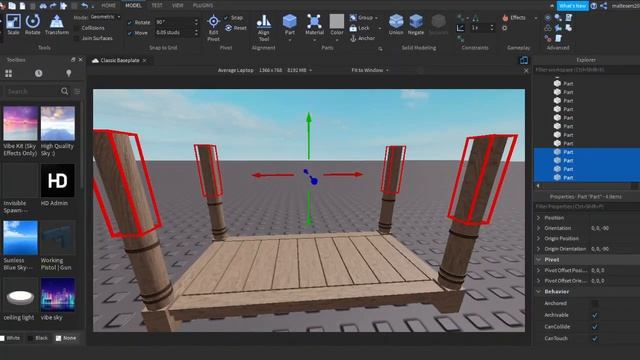The height and width of the screenshot is (360, 640).
Task: Toggle the device emulator icon above viewport
Action: click(x=523, y=60)
